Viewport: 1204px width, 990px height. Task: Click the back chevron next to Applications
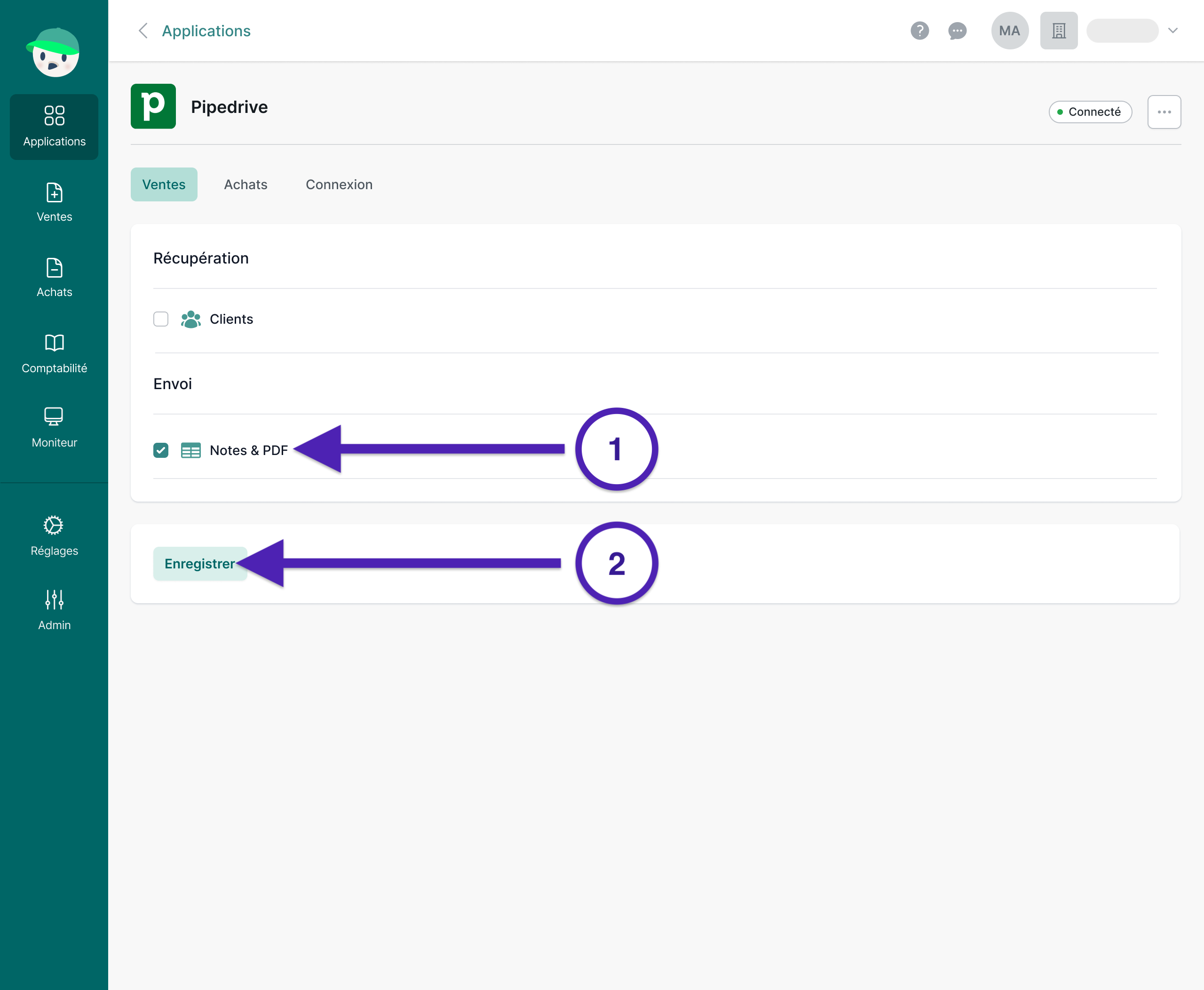coord(143,31)
